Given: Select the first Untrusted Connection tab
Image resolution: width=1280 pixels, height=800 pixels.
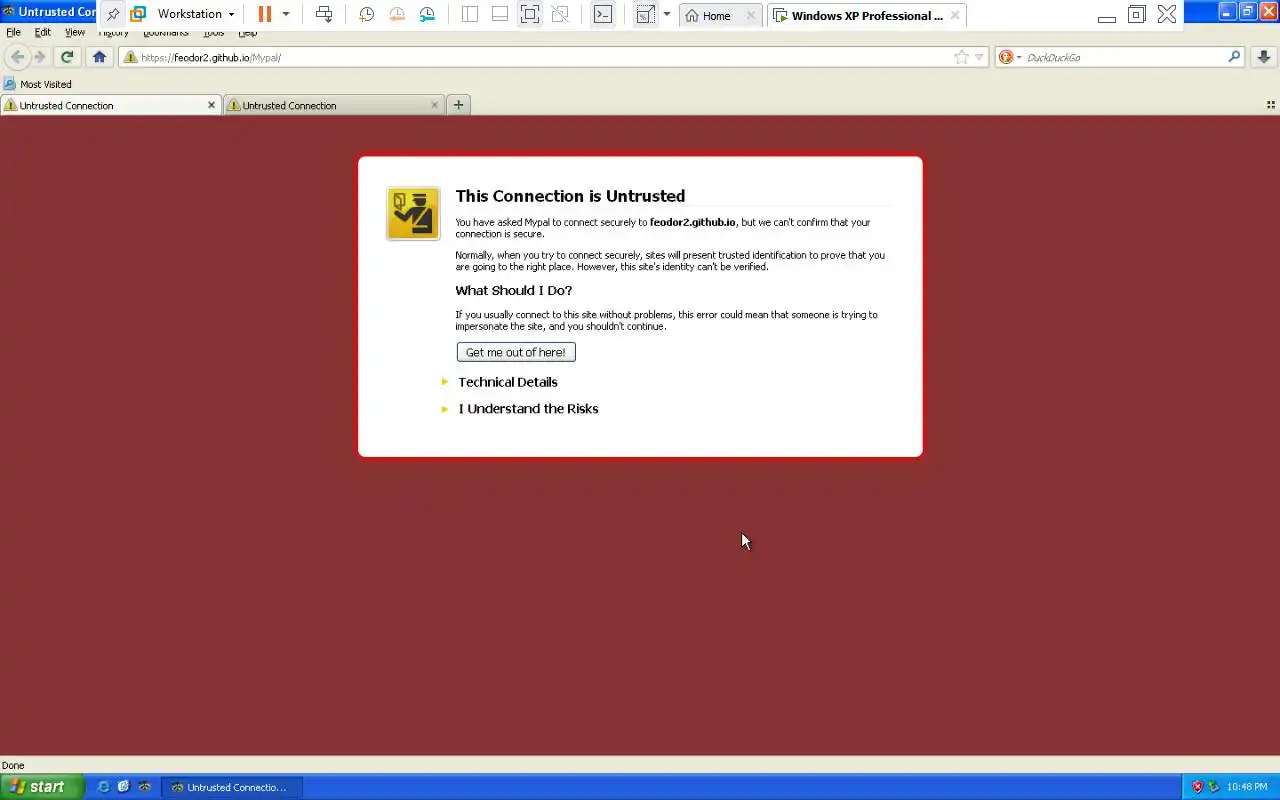Looking at the screenshot, I should pos(110,105).
